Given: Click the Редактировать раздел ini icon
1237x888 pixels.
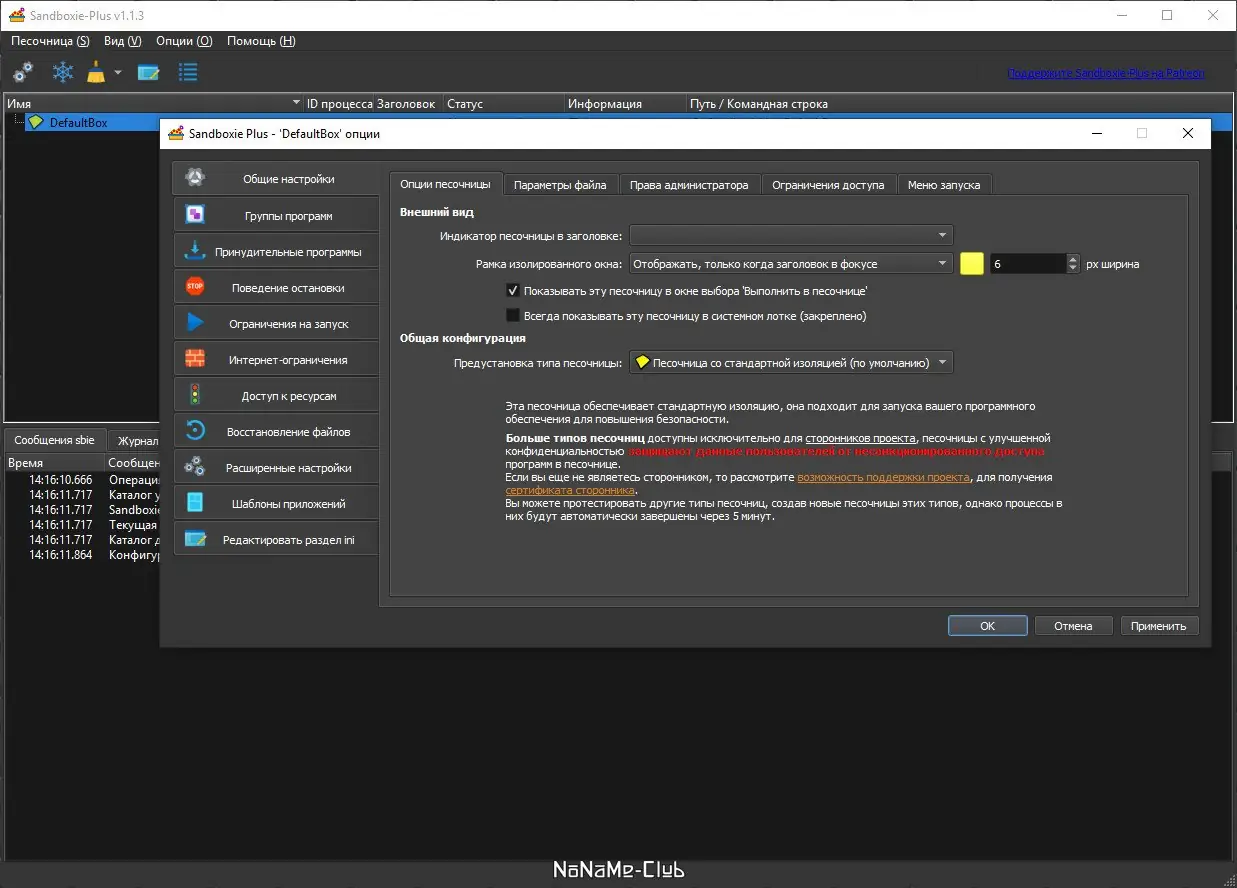Looking at the screenshot, I should [x=195, y=539].
